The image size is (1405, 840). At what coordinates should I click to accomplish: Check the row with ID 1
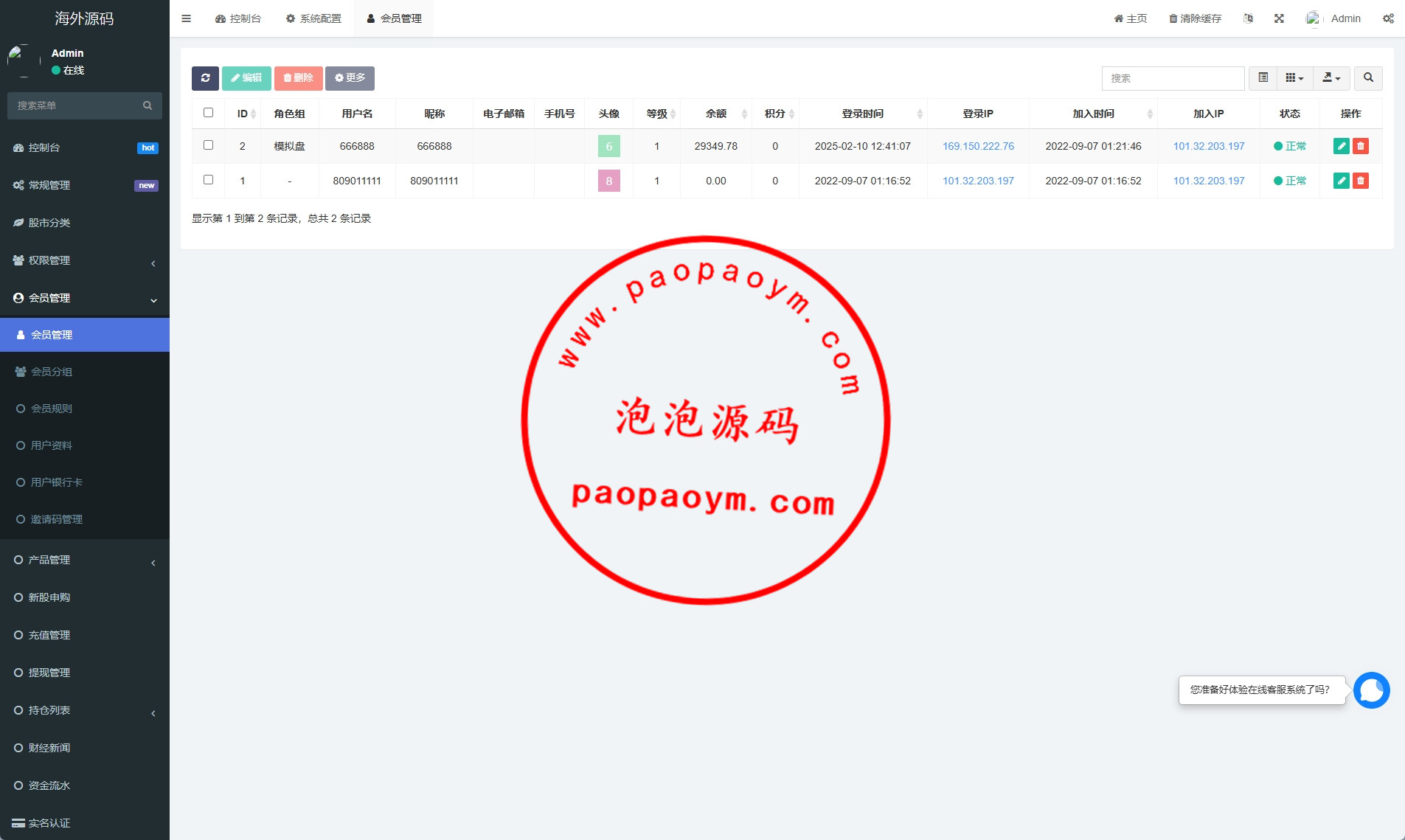[208, 180]
